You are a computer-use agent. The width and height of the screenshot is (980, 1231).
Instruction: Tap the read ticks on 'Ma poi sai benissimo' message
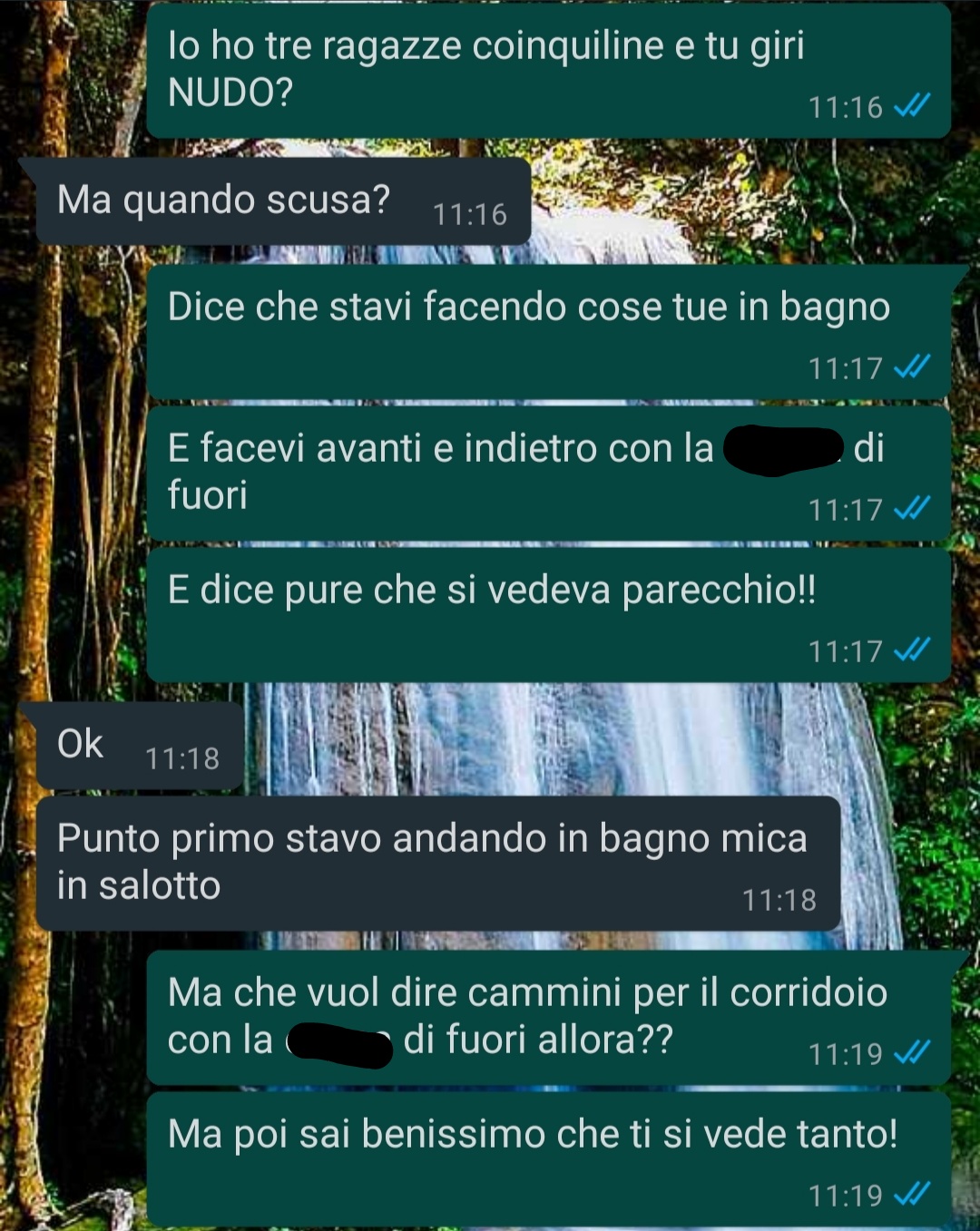pos(912,1195)
